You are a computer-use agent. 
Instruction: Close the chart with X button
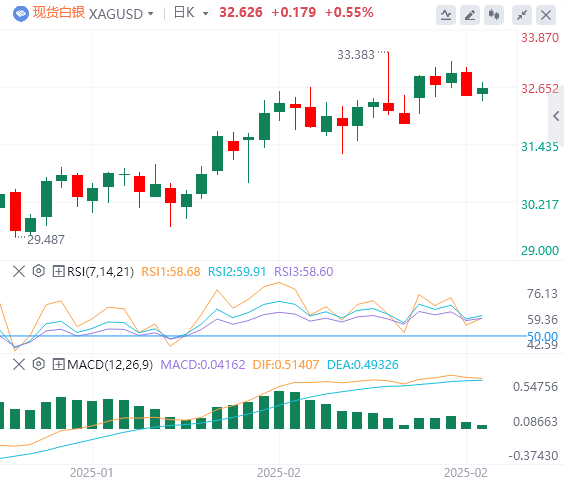click(546, 15)
